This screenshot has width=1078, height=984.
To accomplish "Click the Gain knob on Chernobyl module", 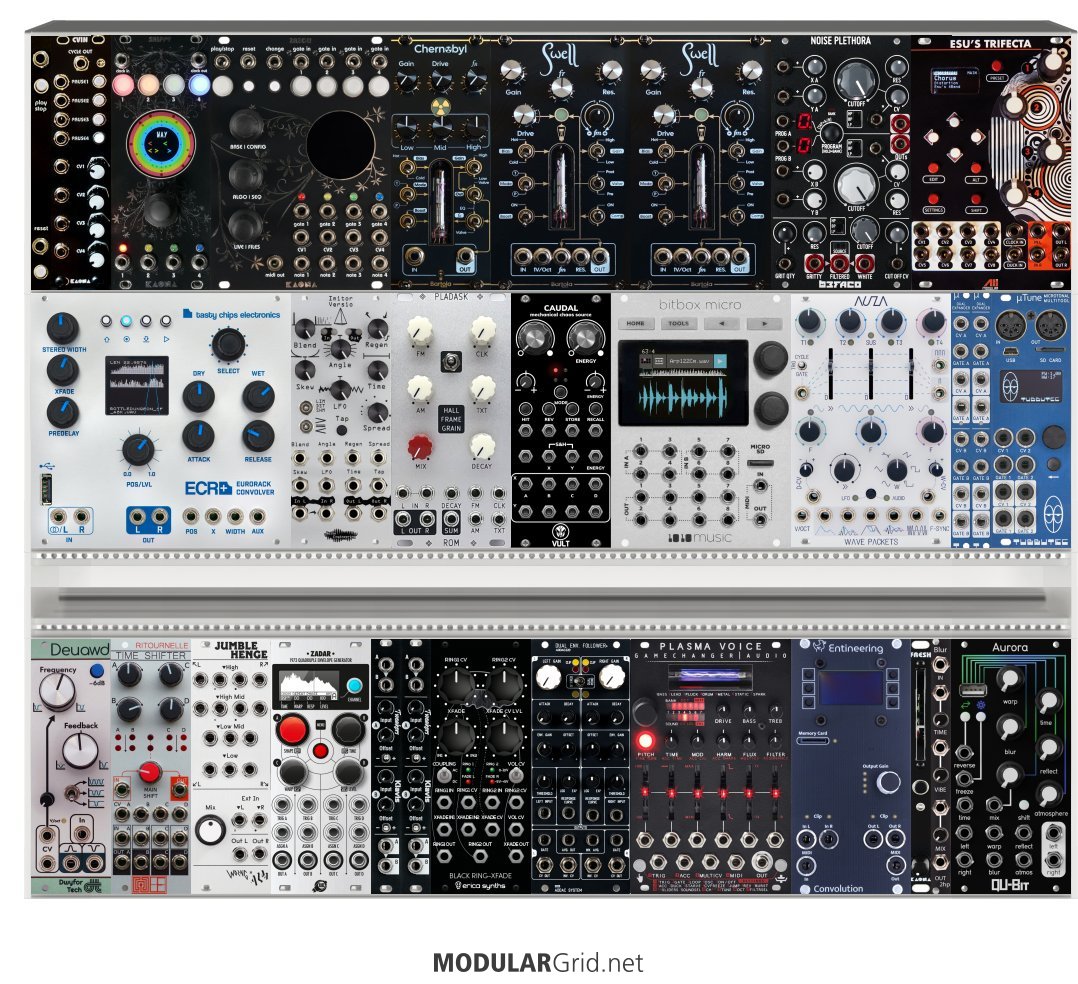I will pos(407,80).
